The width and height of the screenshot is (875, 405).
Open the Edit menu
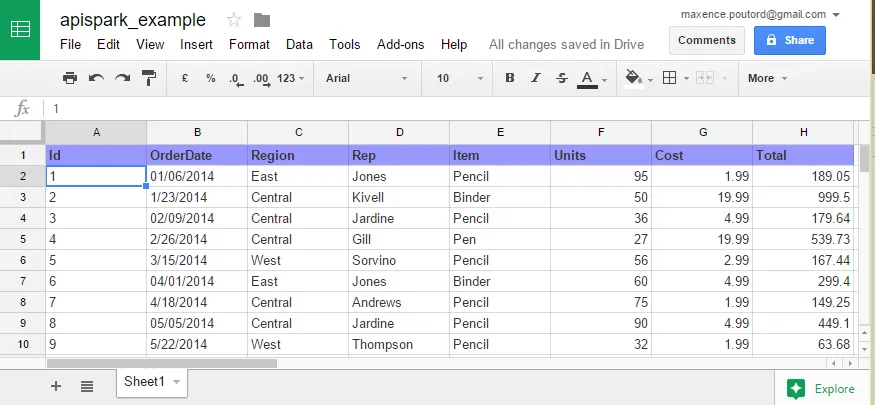tap(108, 45)
